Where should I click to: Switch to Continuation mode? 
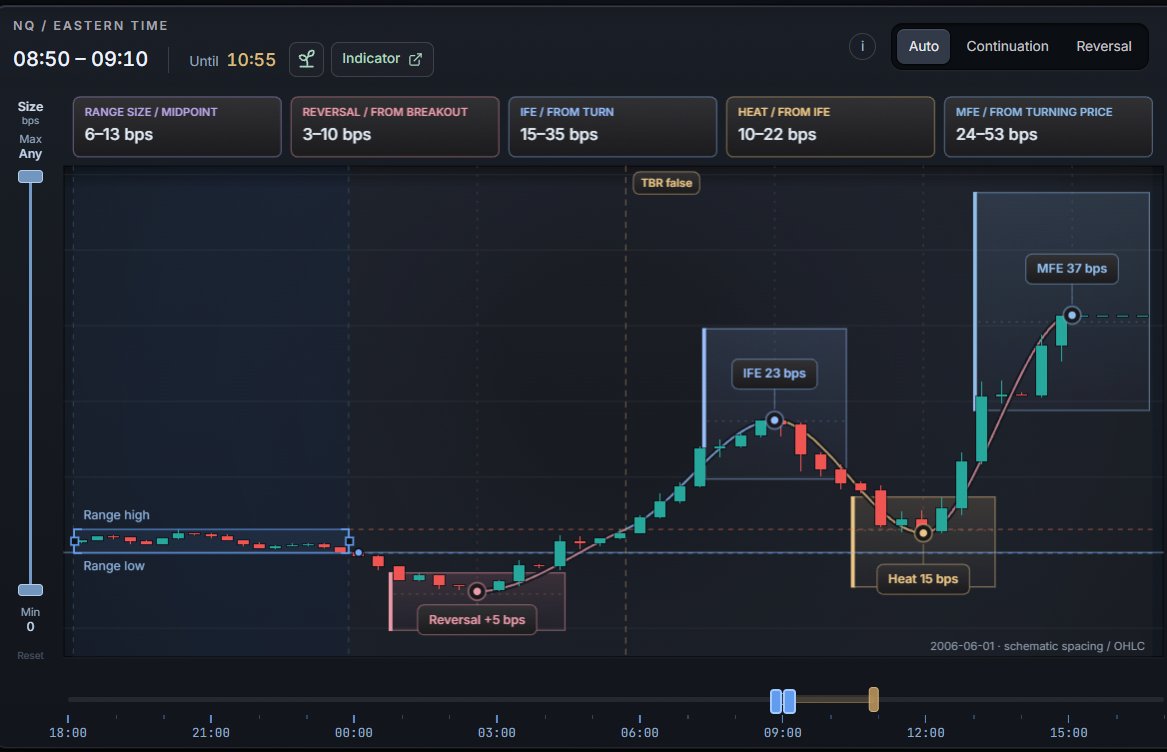[x=1007, y=46]
